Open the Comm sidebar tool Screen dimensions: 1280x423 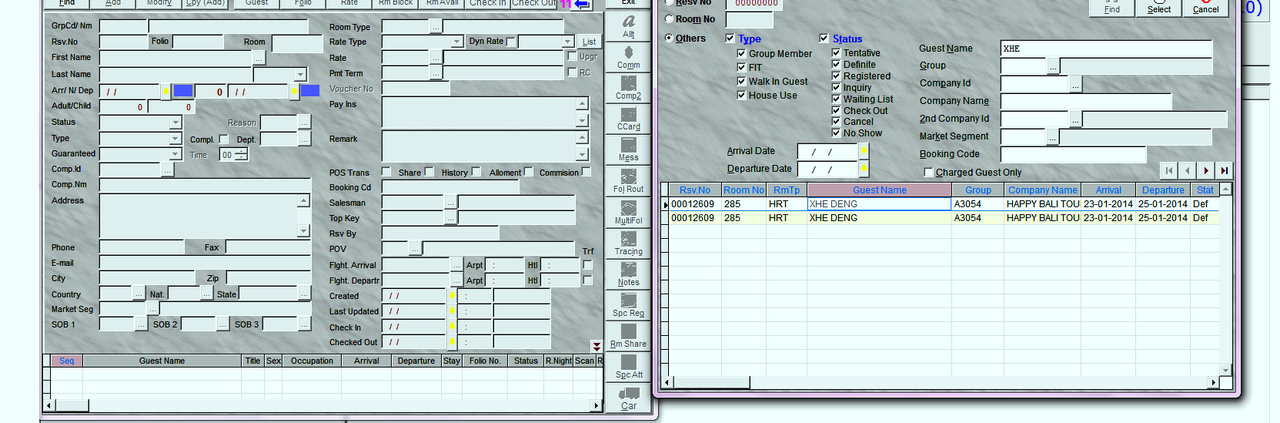(x=628, y=54)
